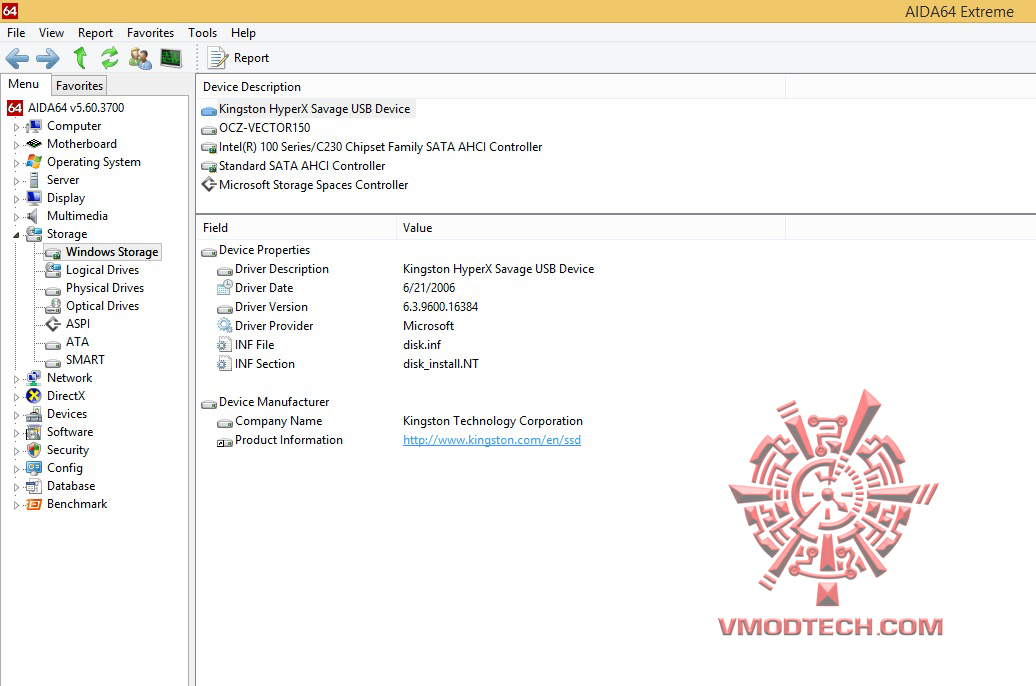Expand the Display tree node

17,198
